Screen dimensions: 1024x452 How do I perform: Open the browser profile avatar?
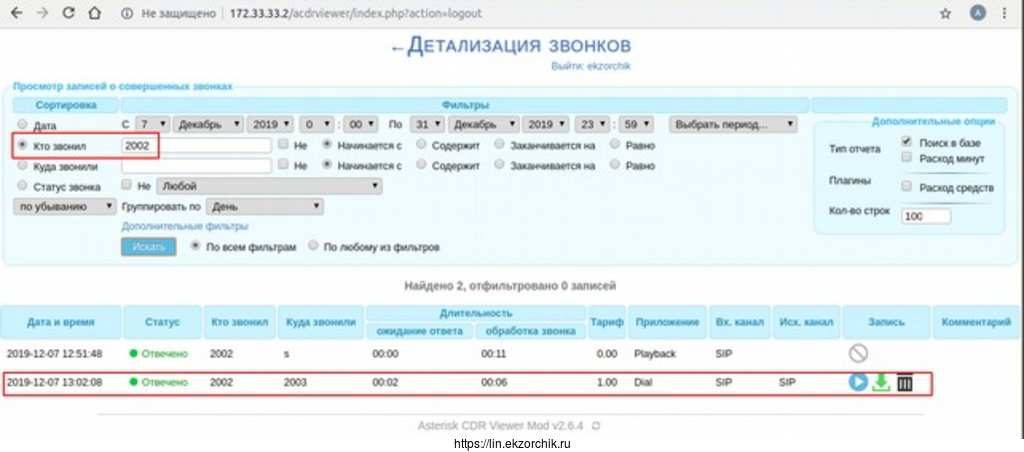tap(978, 15)
